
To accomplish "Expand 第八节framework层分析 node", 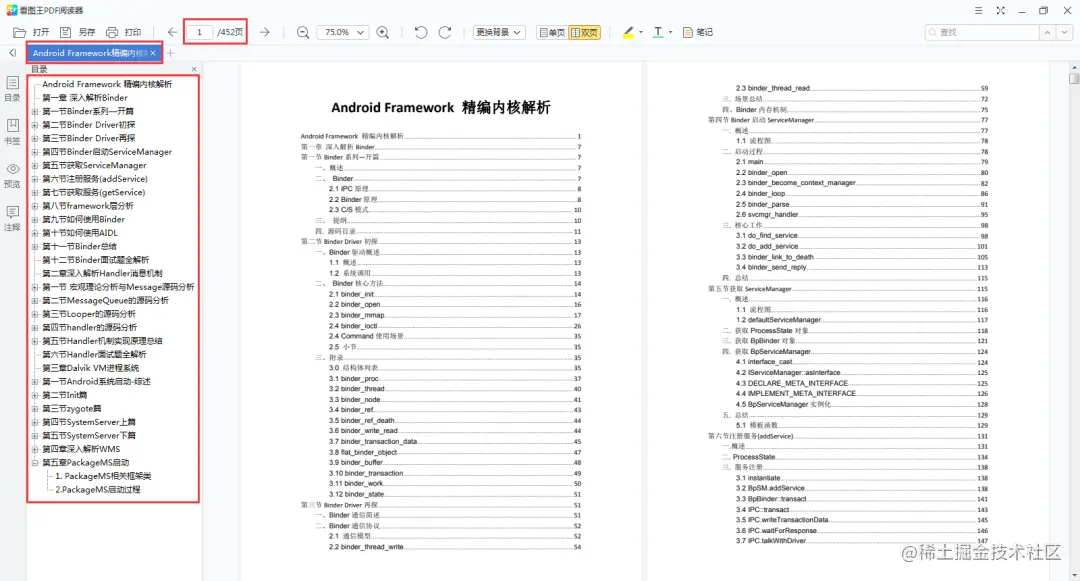I will pos(34,206).
